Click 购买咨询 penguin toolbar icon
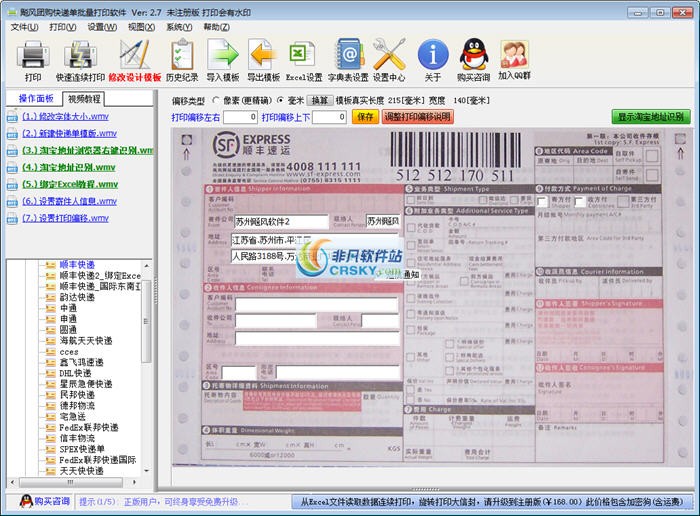700x516 pixels. coord(474,62)
